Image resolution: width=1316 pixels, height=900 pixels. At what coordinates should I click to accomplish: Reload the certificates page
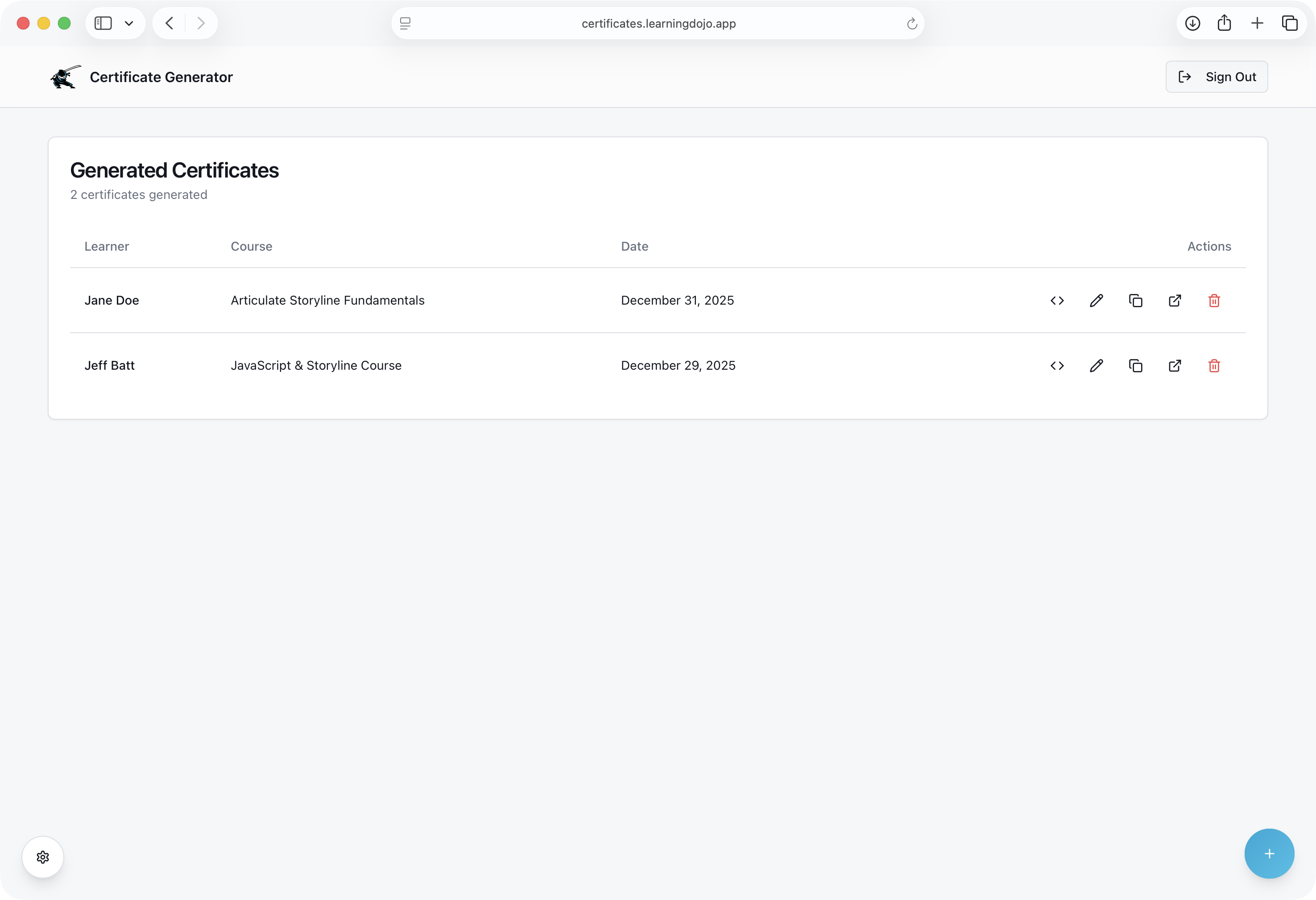click(912, 23)
